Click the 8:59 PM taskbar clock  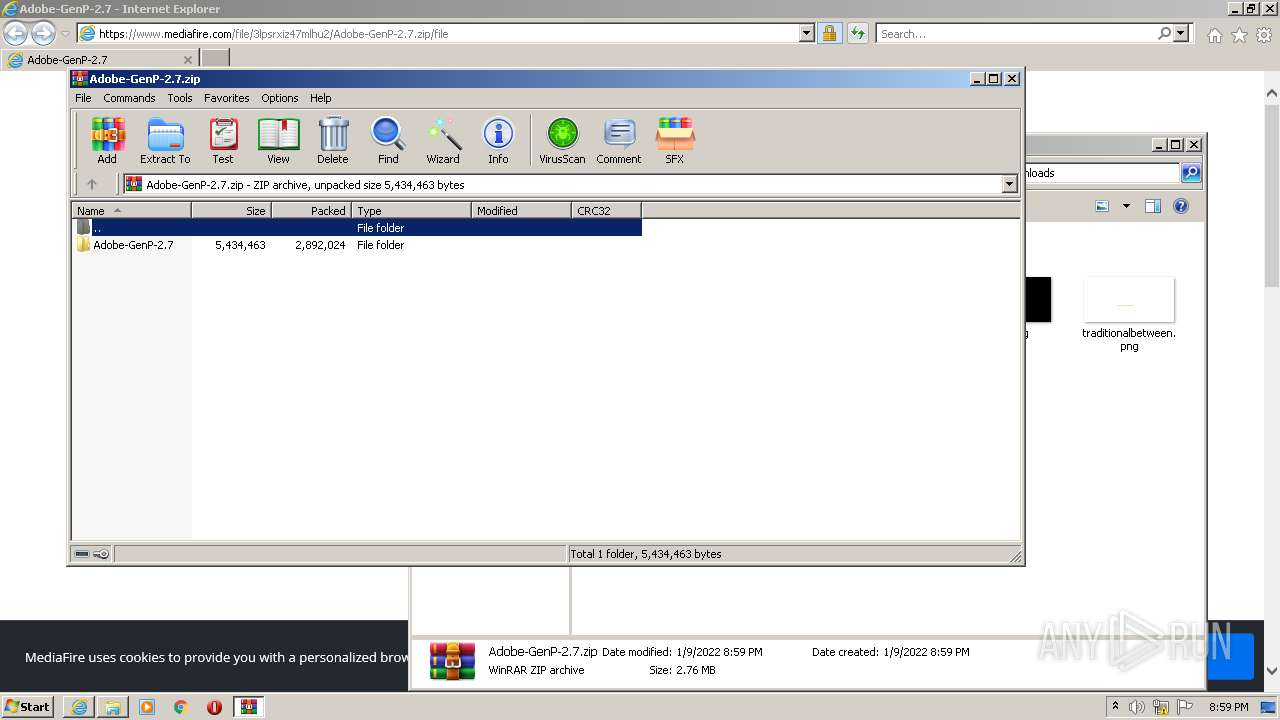tap(1228, 707)
